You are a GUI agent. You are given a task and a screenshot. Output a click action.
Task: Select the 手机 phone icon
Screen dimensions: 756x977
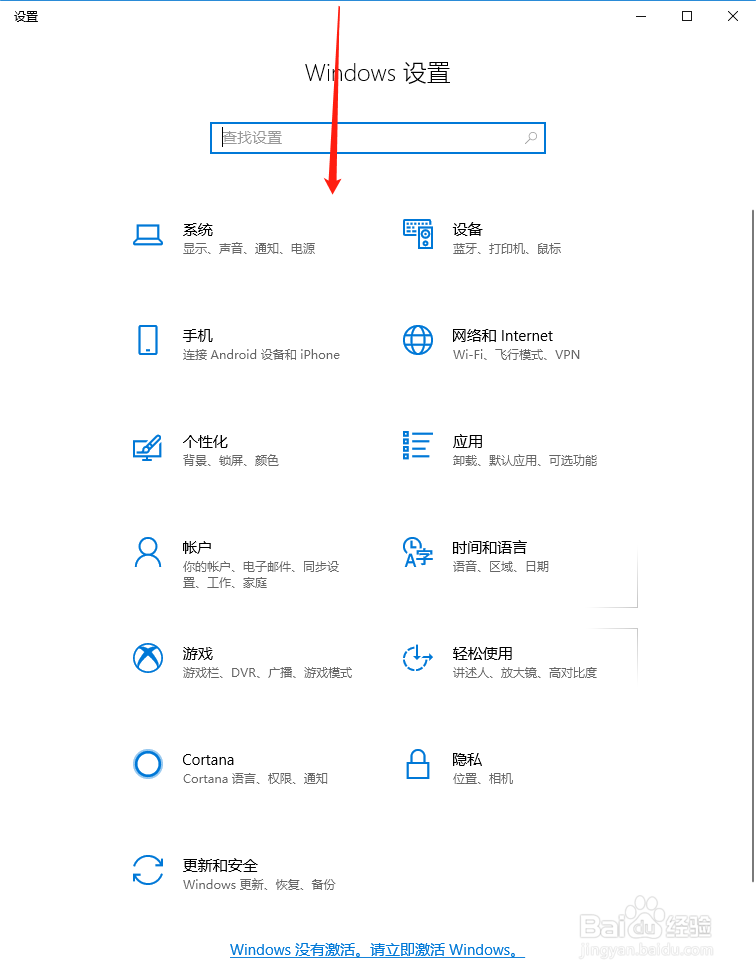click(x=148, y=340)
